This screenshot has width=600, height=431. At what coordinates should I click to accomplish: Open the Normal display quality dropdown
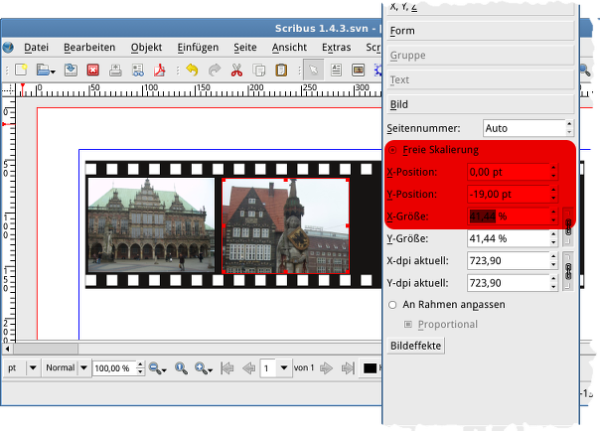tap(83, 368)
